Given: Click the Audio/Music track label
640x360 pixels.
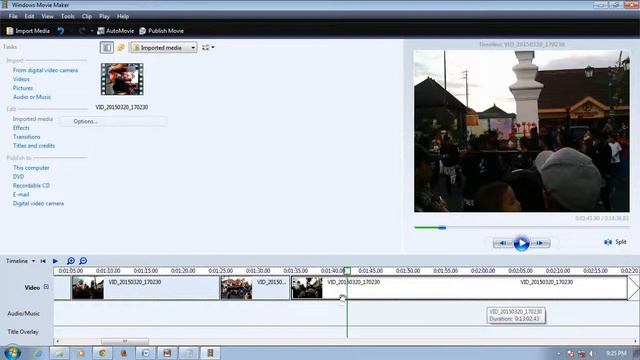Looking at the screenshot, I should tap(23, 313).
